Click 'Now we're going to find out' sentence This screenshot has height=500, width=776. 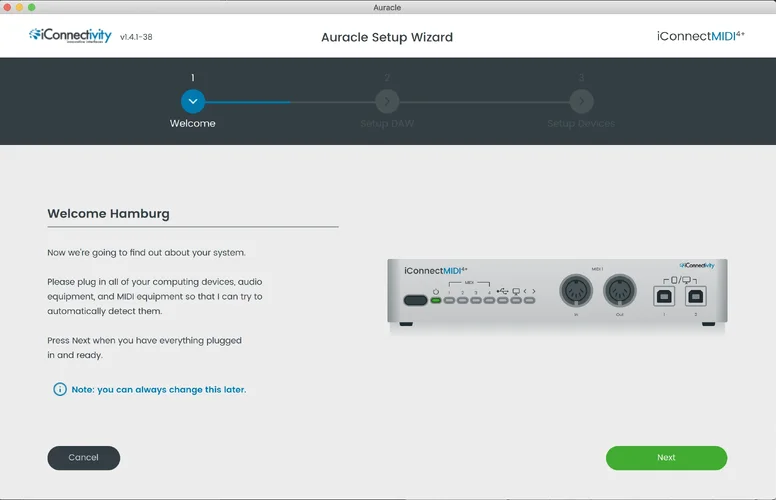pos(146,252)
